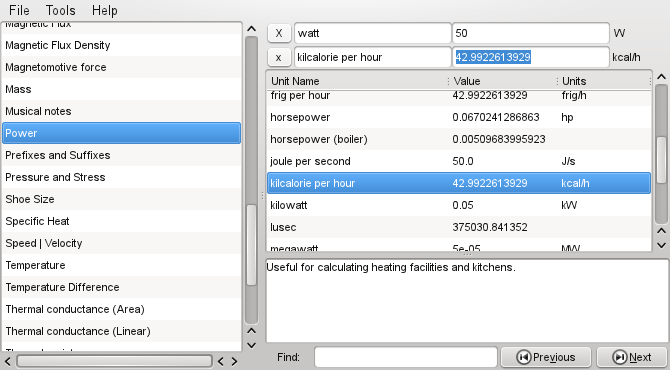
Task: Open the Tools menu
Action: coord(60,10)
